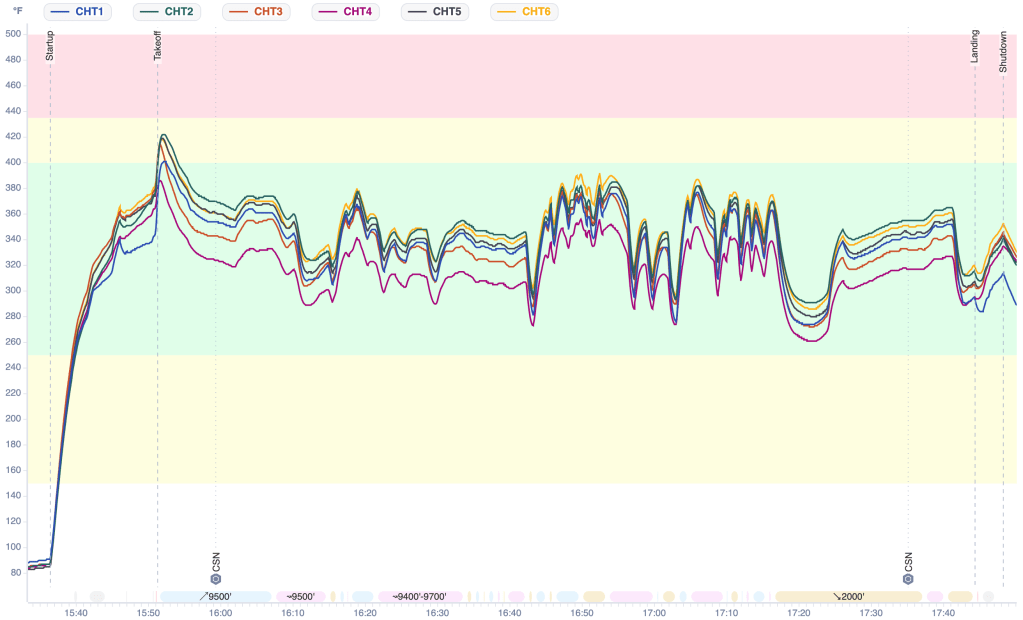The height and width of the screenshot is (620, 1023).
Task: Click the ~9400'-9700' cruise phase segment
Action: 420,597
